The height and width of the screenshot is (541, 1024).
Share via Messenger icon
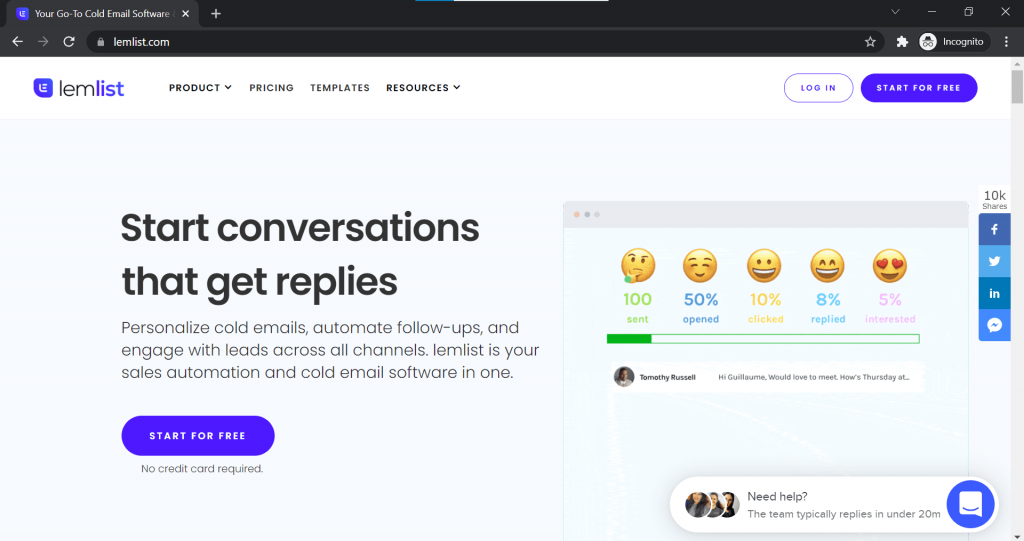(x=994, y=325)
